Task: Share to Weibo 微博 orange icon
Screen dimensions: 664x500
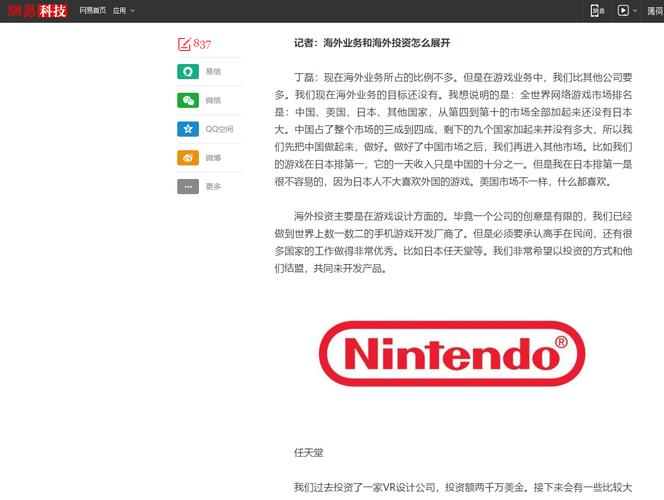Action: click(x=188, y=158)
